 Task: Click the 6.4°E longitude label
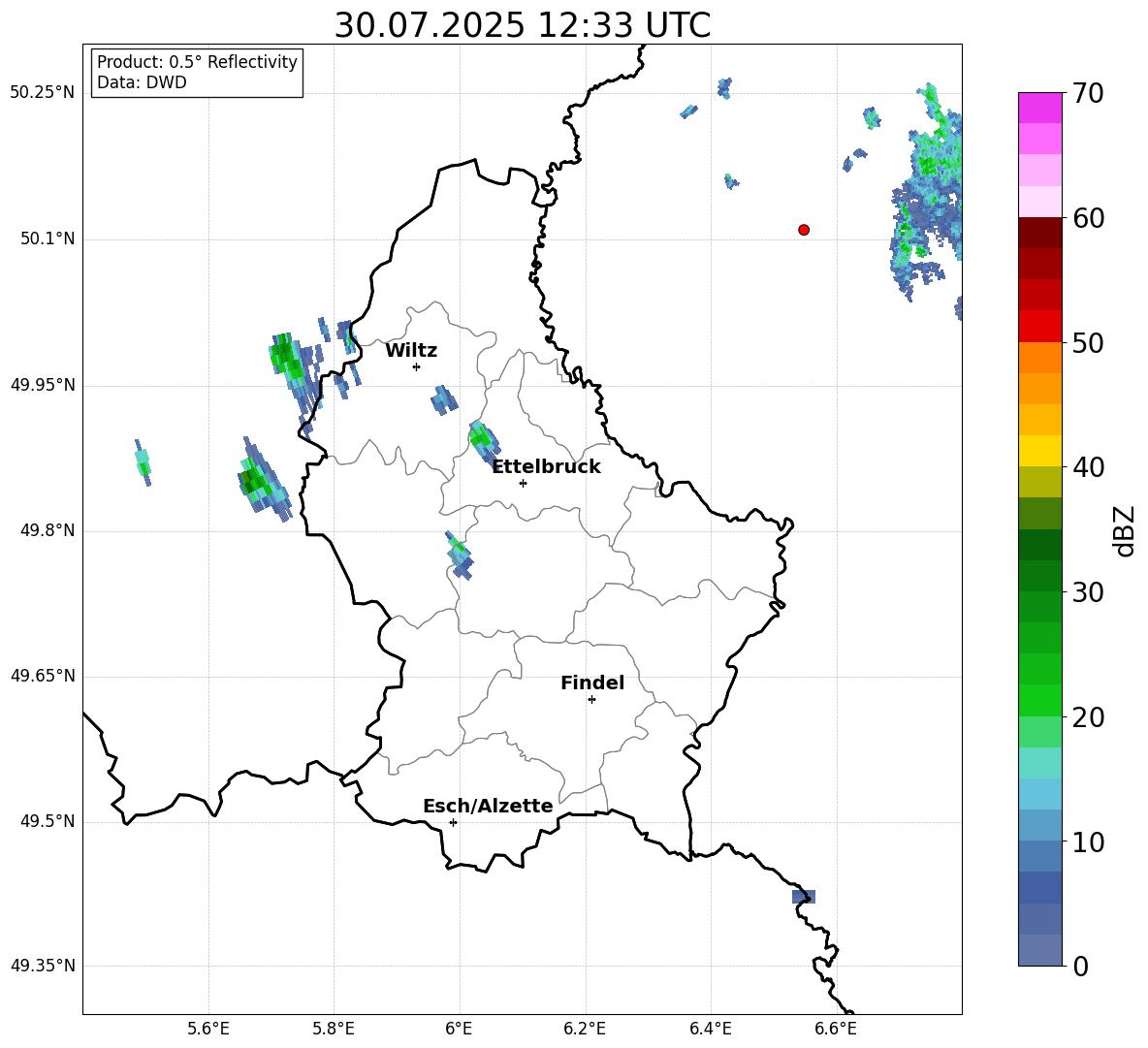(x=710, y=1029)
